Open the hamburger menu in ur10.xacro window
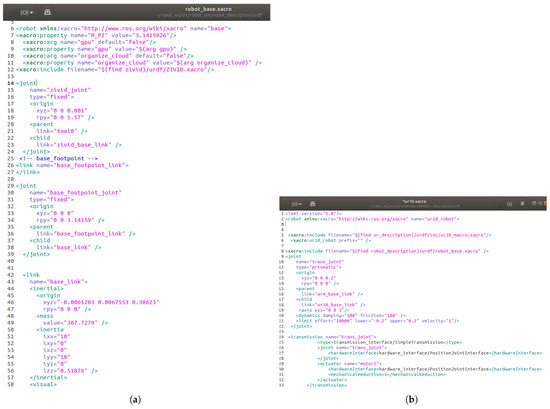 coord(522,203)
